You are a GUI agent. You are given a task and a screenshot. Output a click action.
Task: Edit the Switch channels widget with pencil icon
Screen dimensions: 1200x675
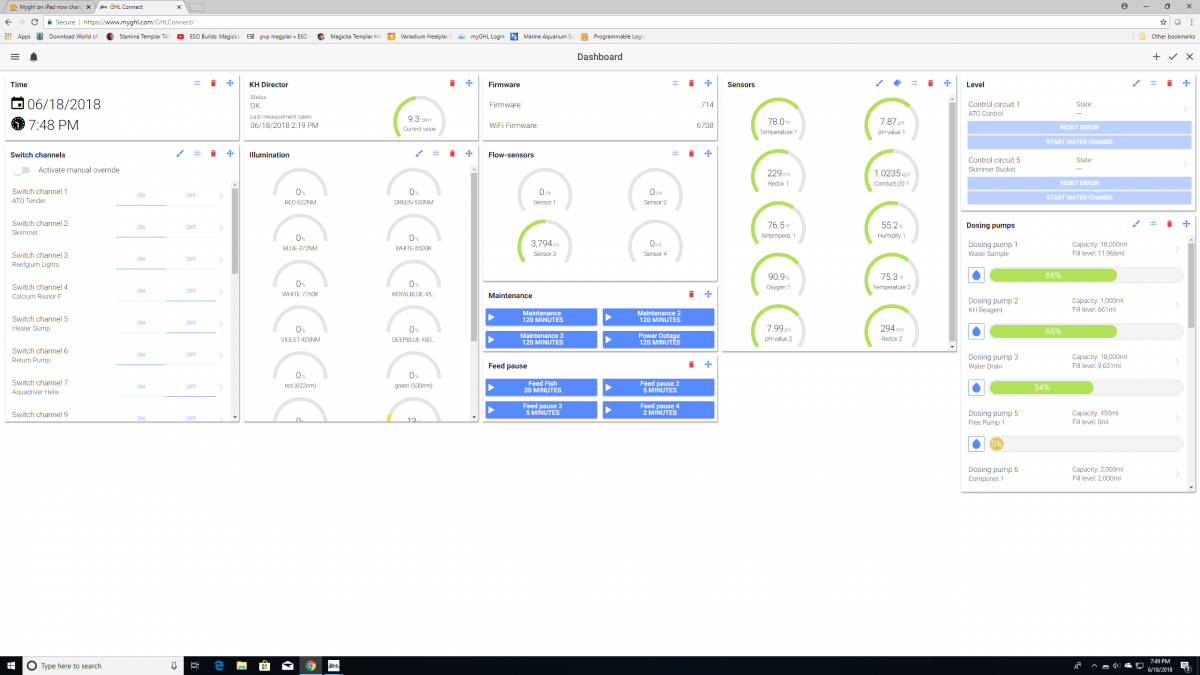point(180,153)
